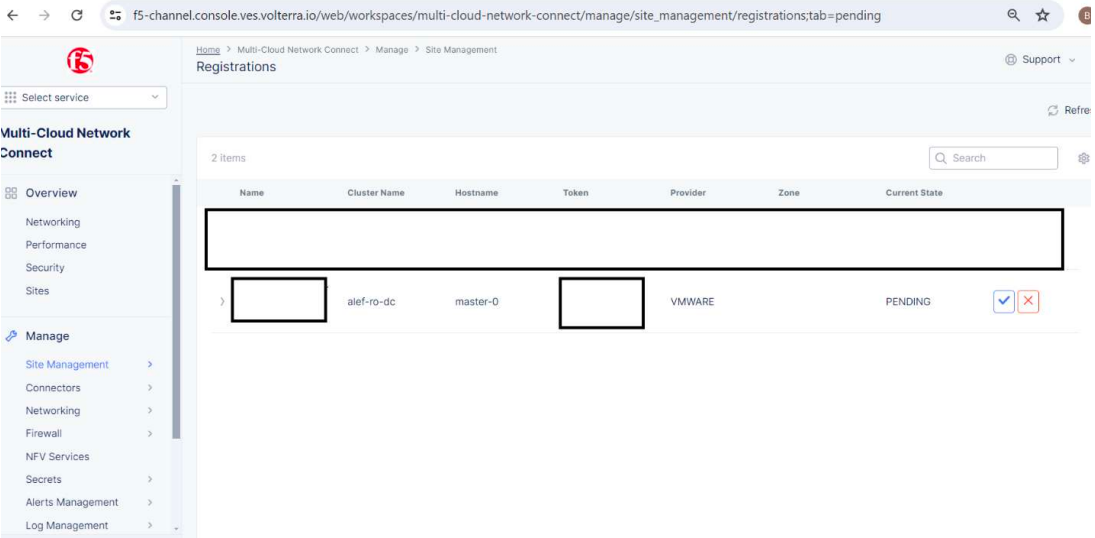Screen dimensions: 1095x538
Task: Open the Manage section
Action: click(47, 336)
